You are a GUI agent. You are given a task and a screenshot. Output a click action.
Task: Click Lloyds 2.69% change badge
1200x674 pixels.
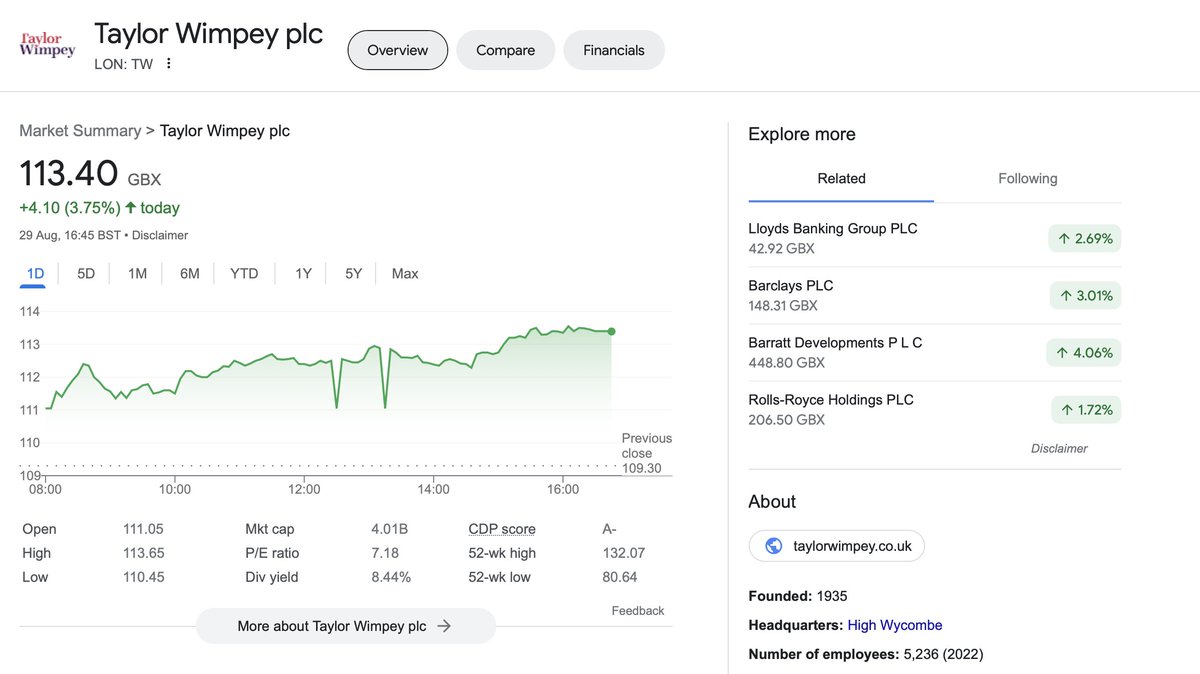1085,238
